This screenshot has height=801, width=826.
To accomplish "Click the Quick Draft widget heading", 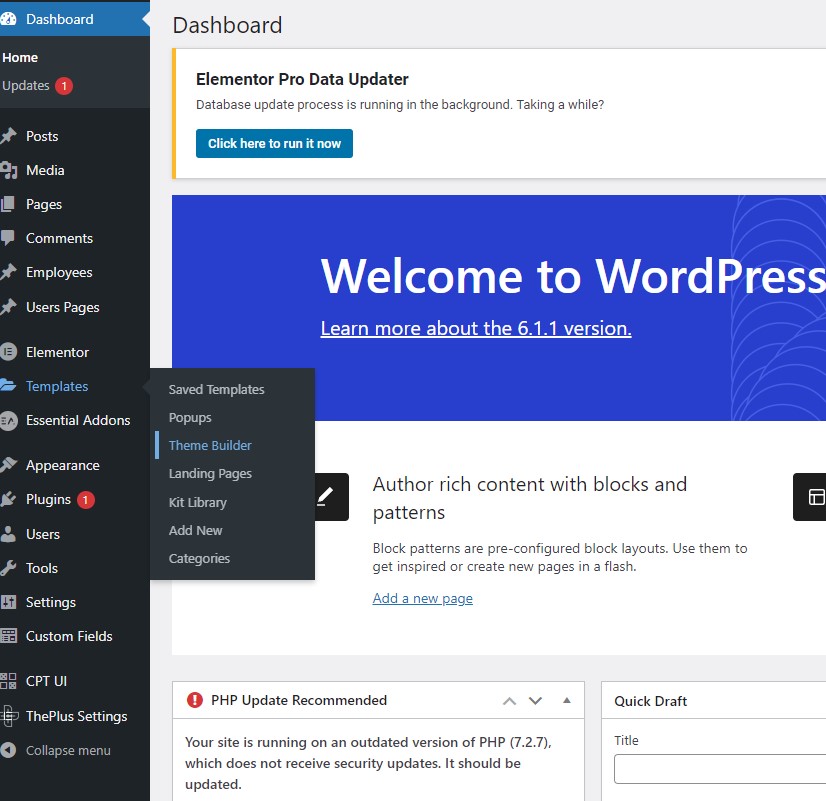I will (651, 701).
